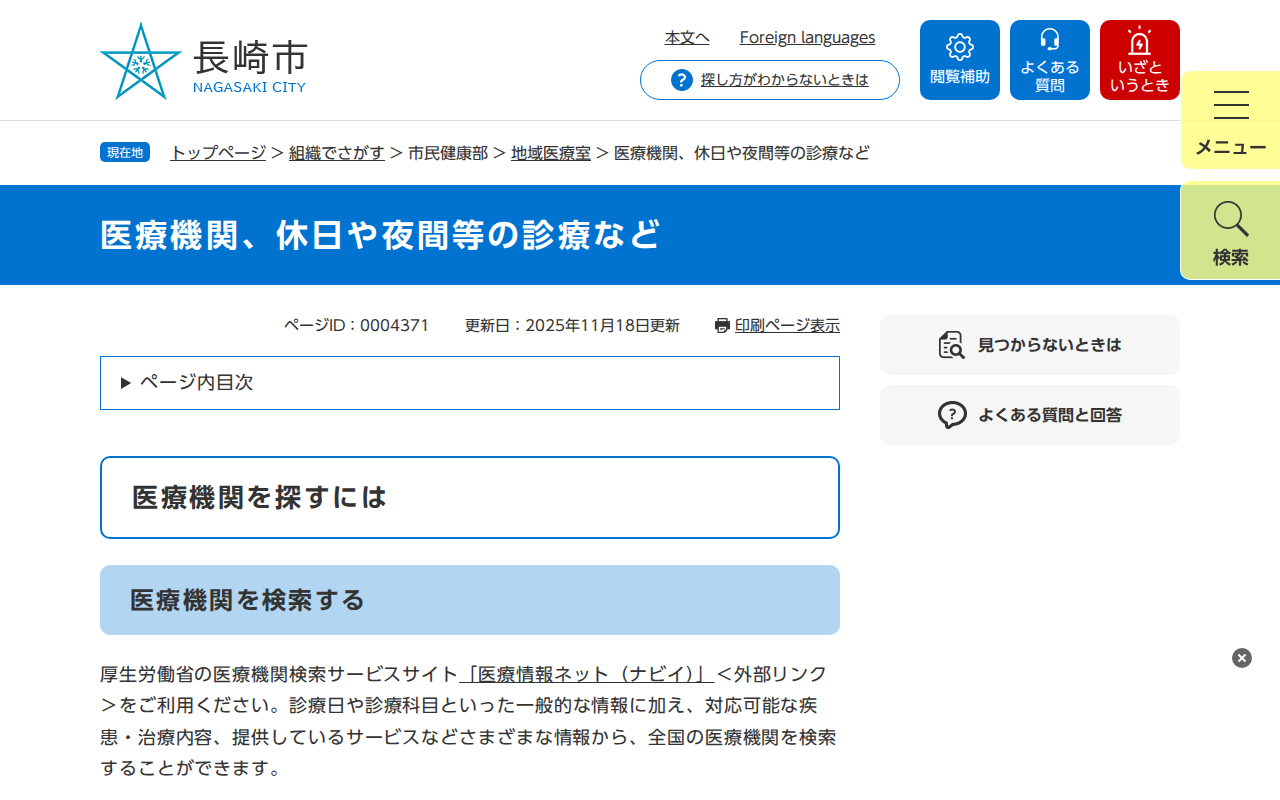
Task: Open the 見つからないときは side button
Action: tap(1030, 345)
